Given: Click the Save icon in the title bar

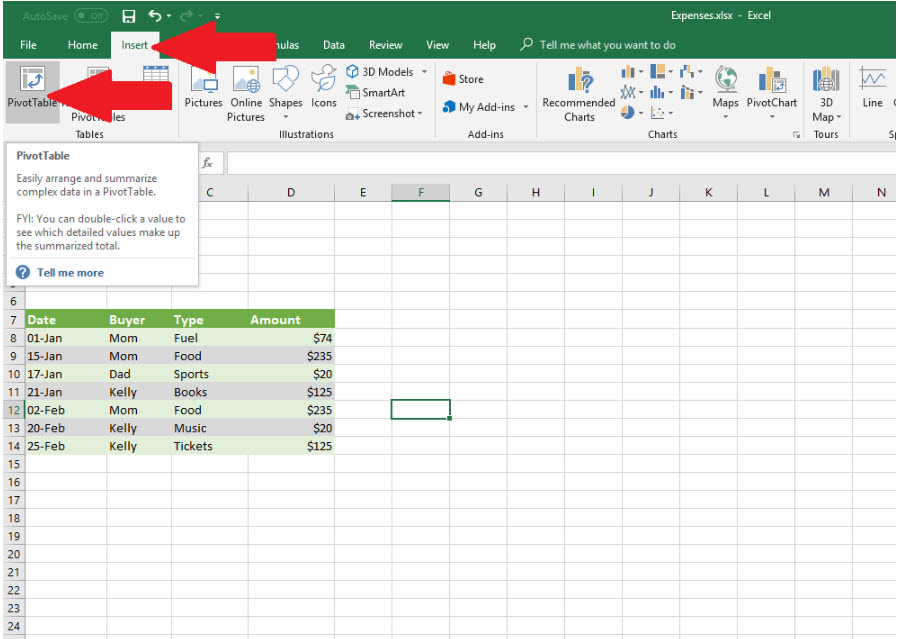Looking at the screenshot, I should click(x=128, y=16).
